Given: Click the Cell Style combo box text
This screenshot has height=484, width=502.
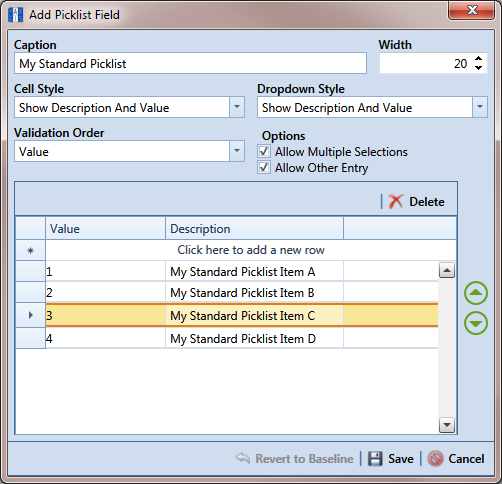Looking at the screenshot, I should point(94,108).
